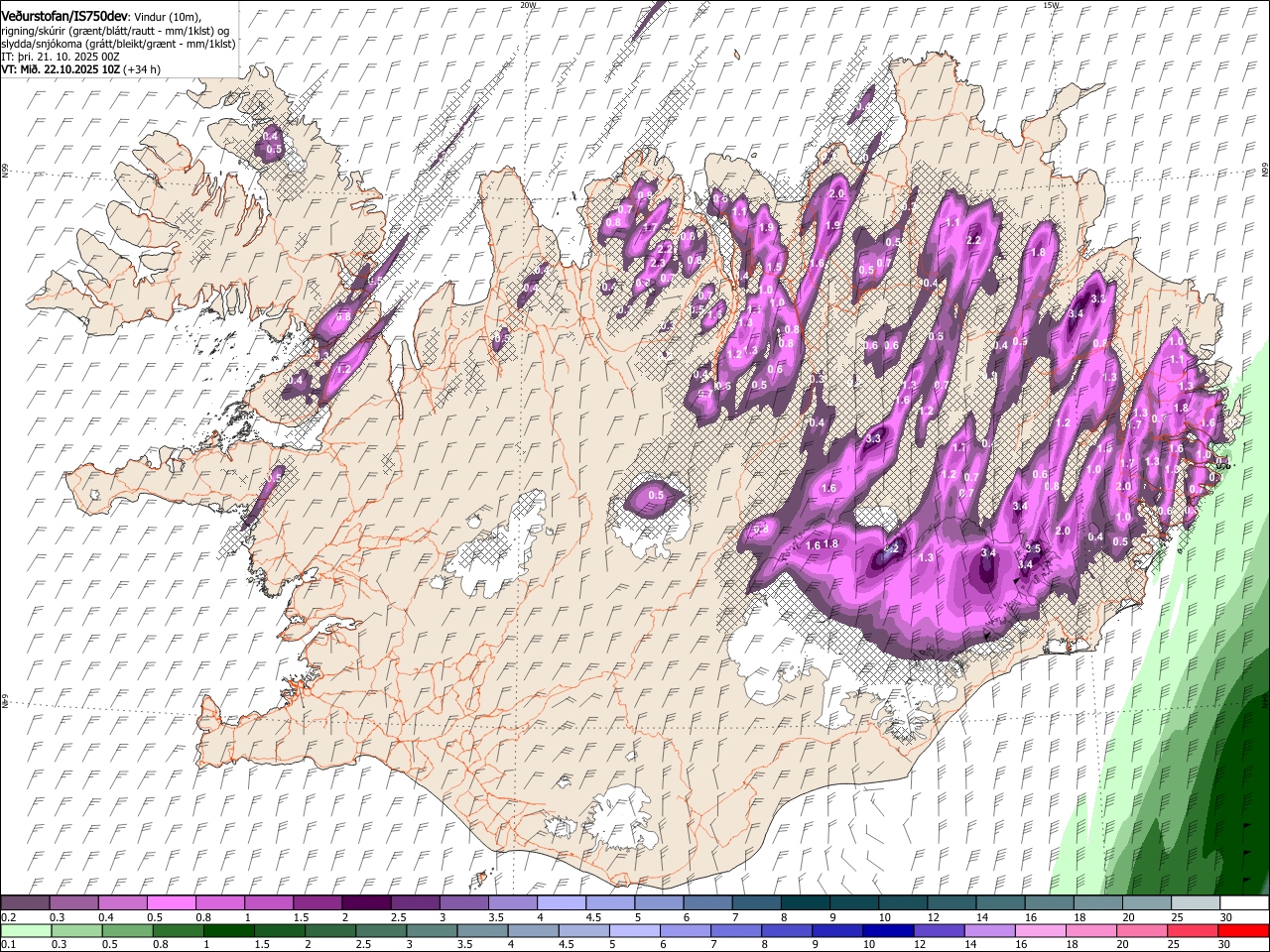Pick the red 30 swatch in bottom row
This screenshot has width=1270, height=952.
pos(1242,930)
